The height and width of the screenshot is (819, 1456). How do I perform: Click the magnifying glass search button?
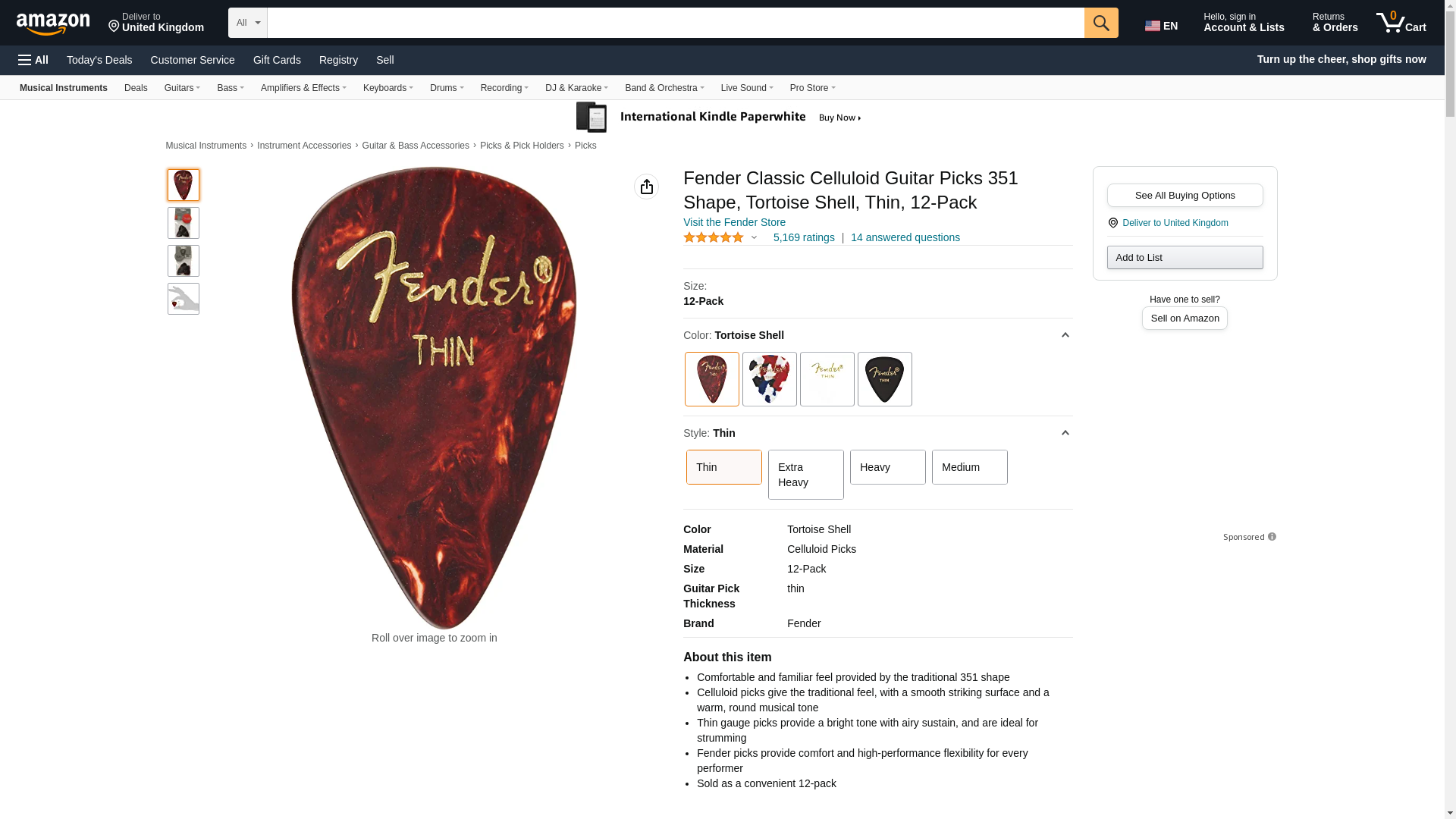click(1100, 23)
